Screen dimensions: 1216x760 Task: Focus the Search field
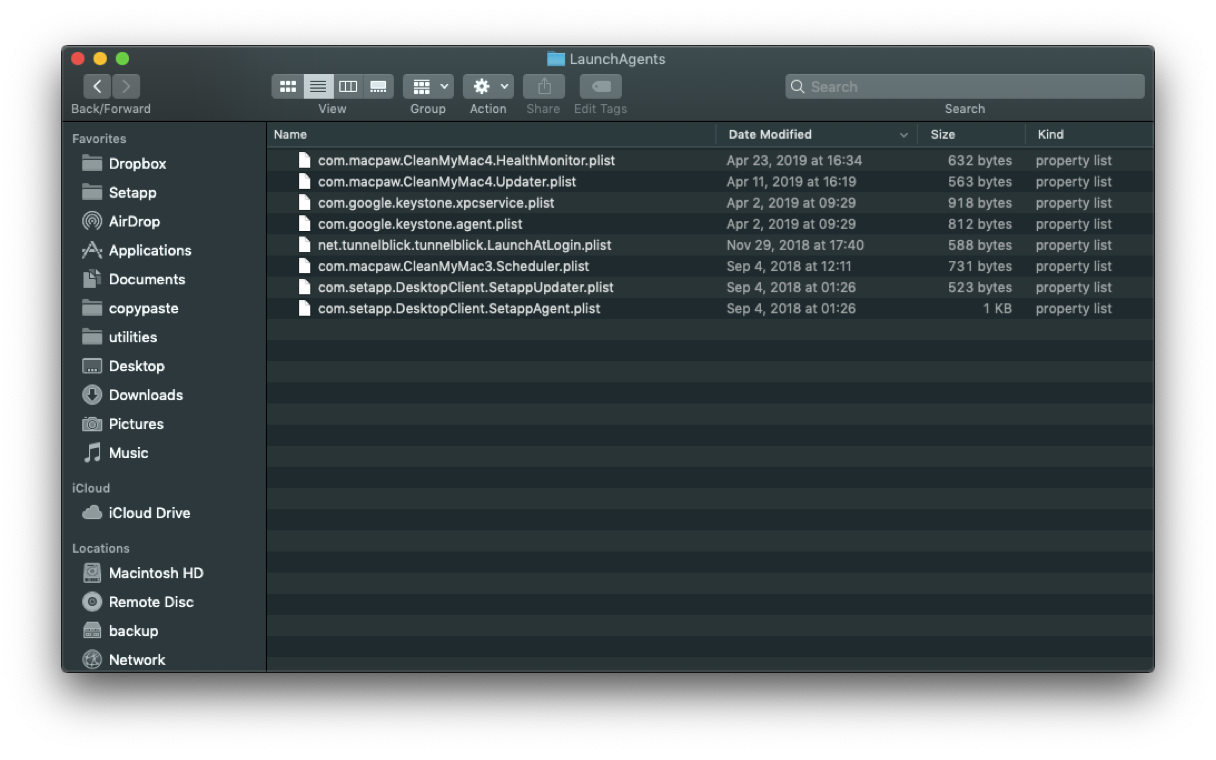965,87
